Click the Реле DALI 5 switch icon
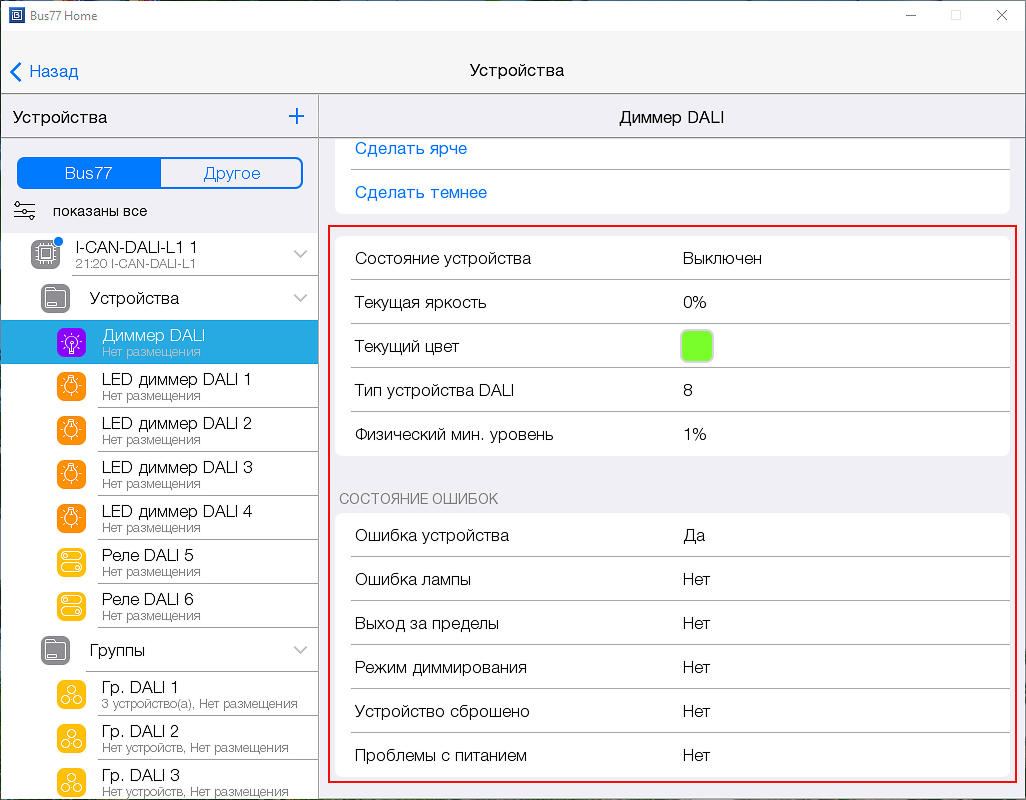The image size is (1026, 800). 71,562
